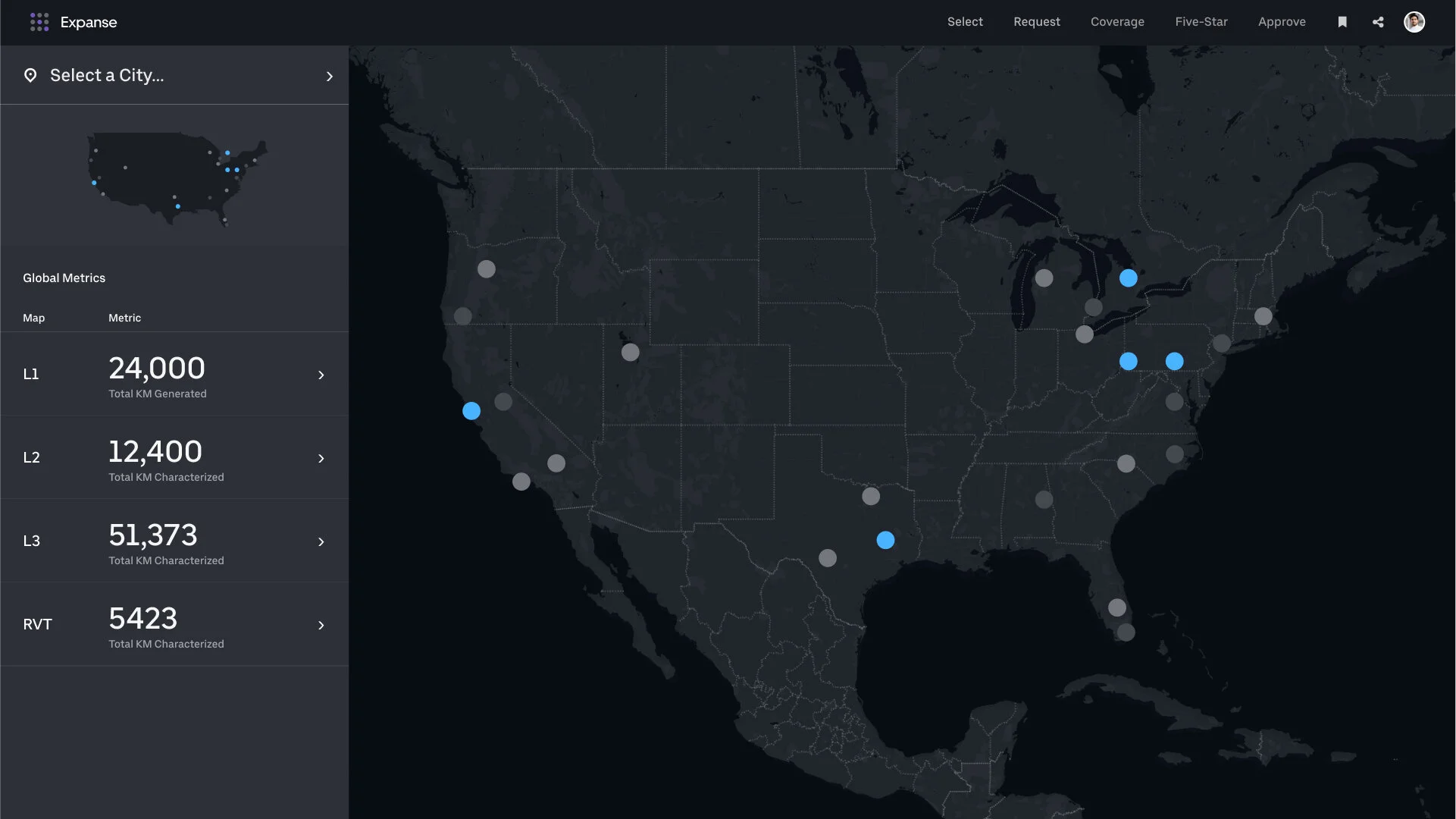This screenshot has width=1456, height=819.
Task: Open the Five-Star menu item
Action: 1201,22
